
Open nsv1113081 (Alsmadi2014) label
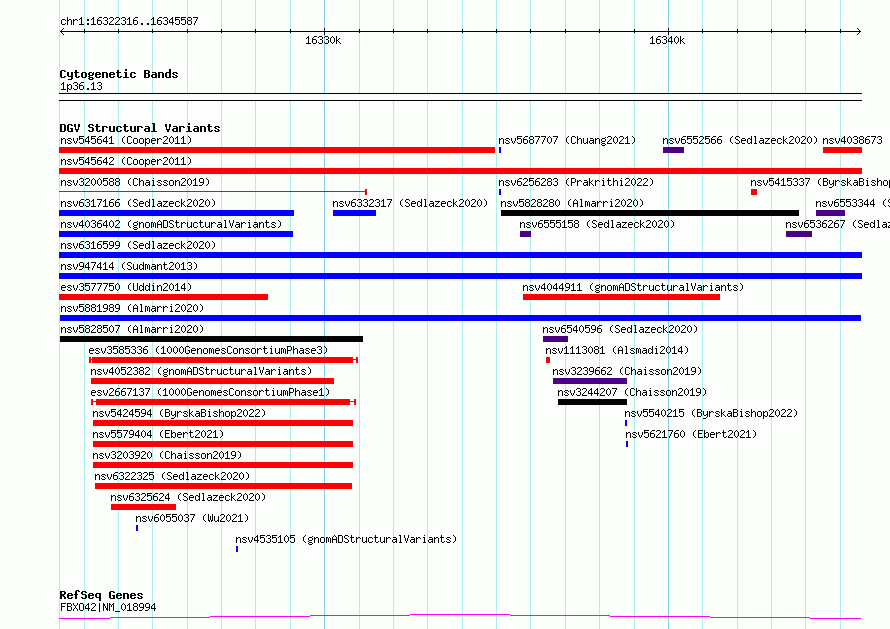click(x=618, y=350)
